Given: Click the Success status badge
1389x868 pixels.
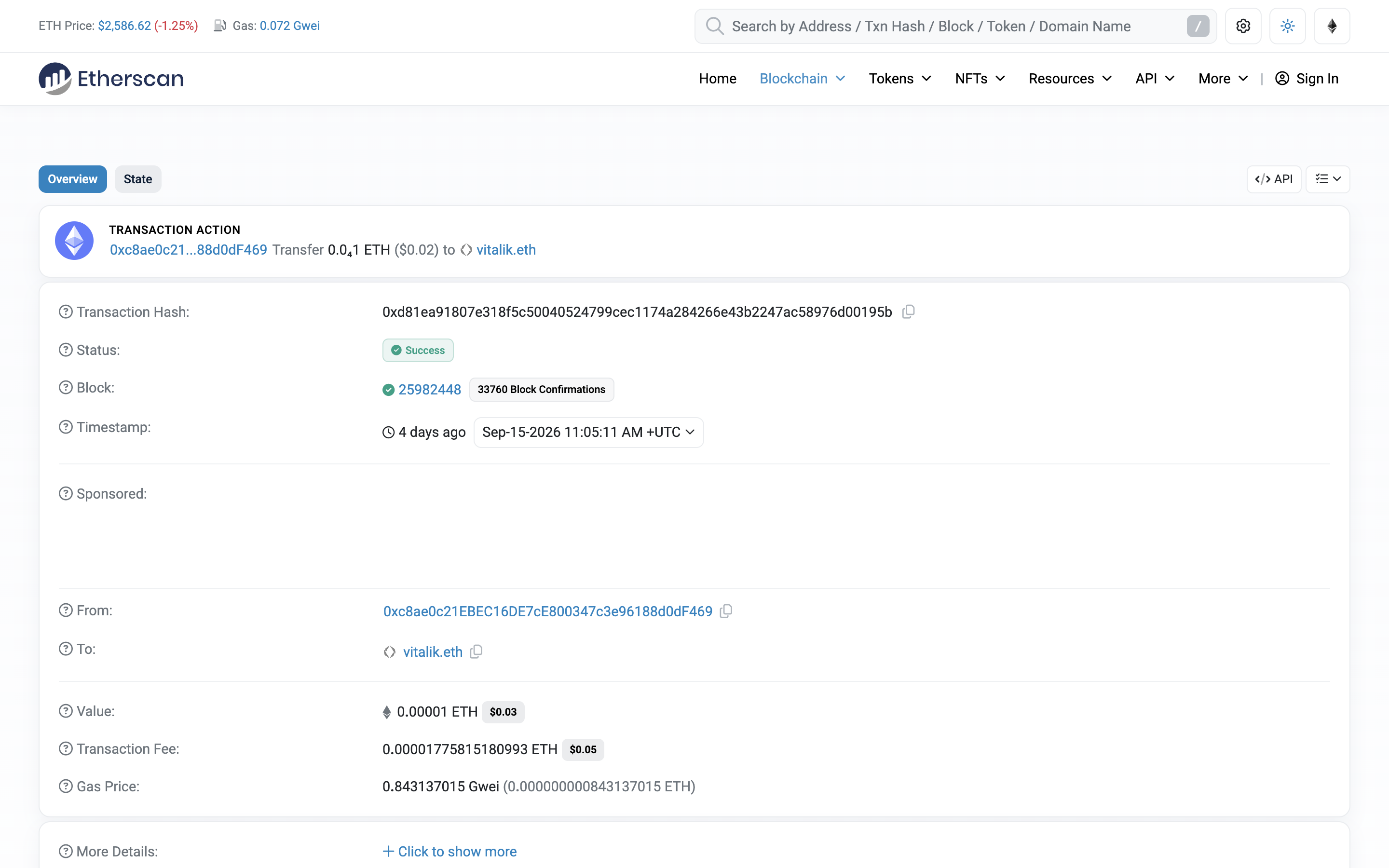Looking at the screenshot, I should click(417, 350).
